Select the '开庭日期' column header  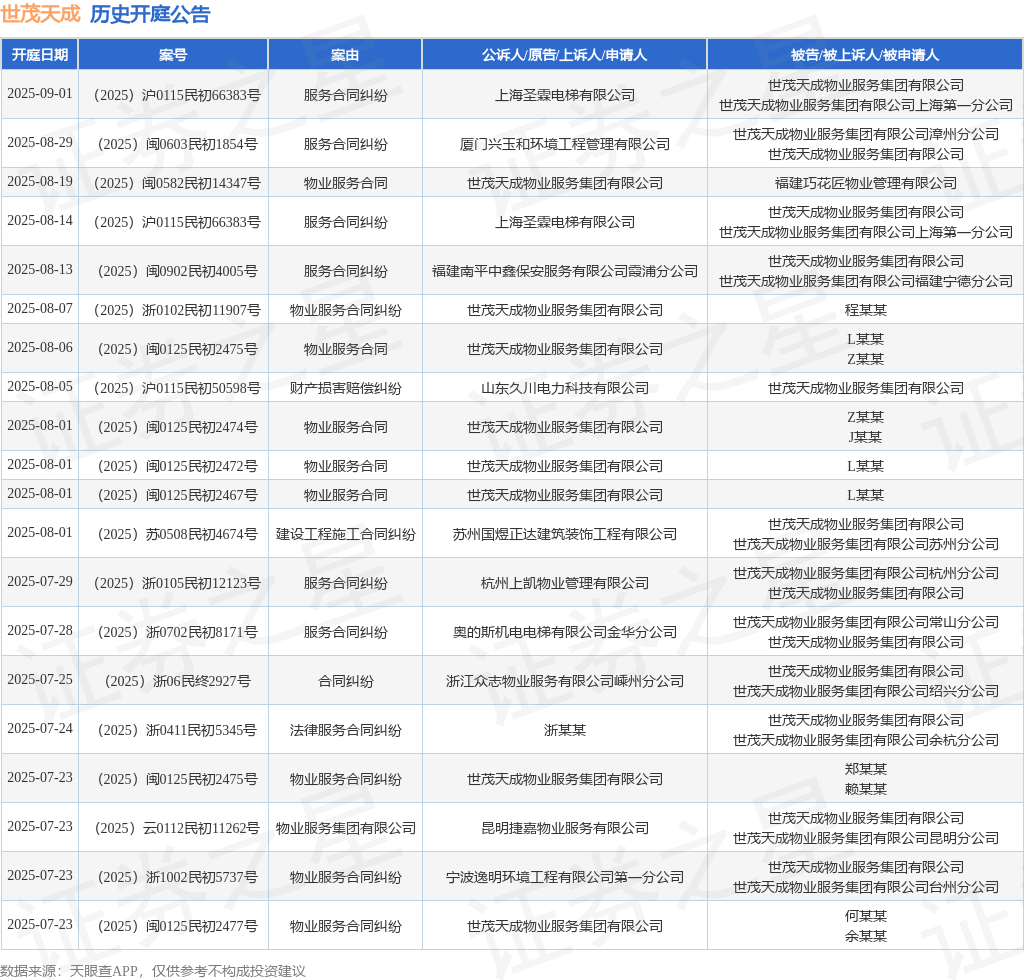tap(40, 55)
